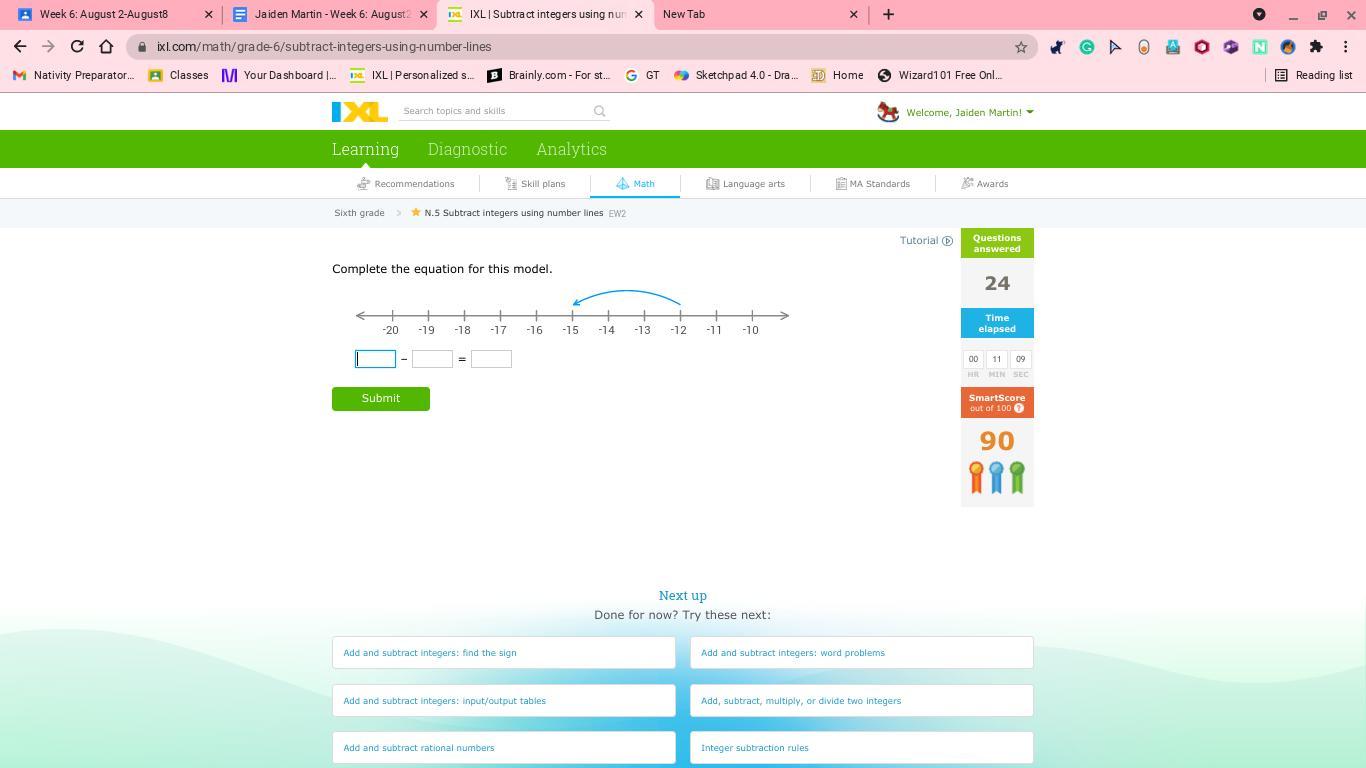Open the Extensions puzzle piece menu
1366x768 pixels.
(1316, 47)
